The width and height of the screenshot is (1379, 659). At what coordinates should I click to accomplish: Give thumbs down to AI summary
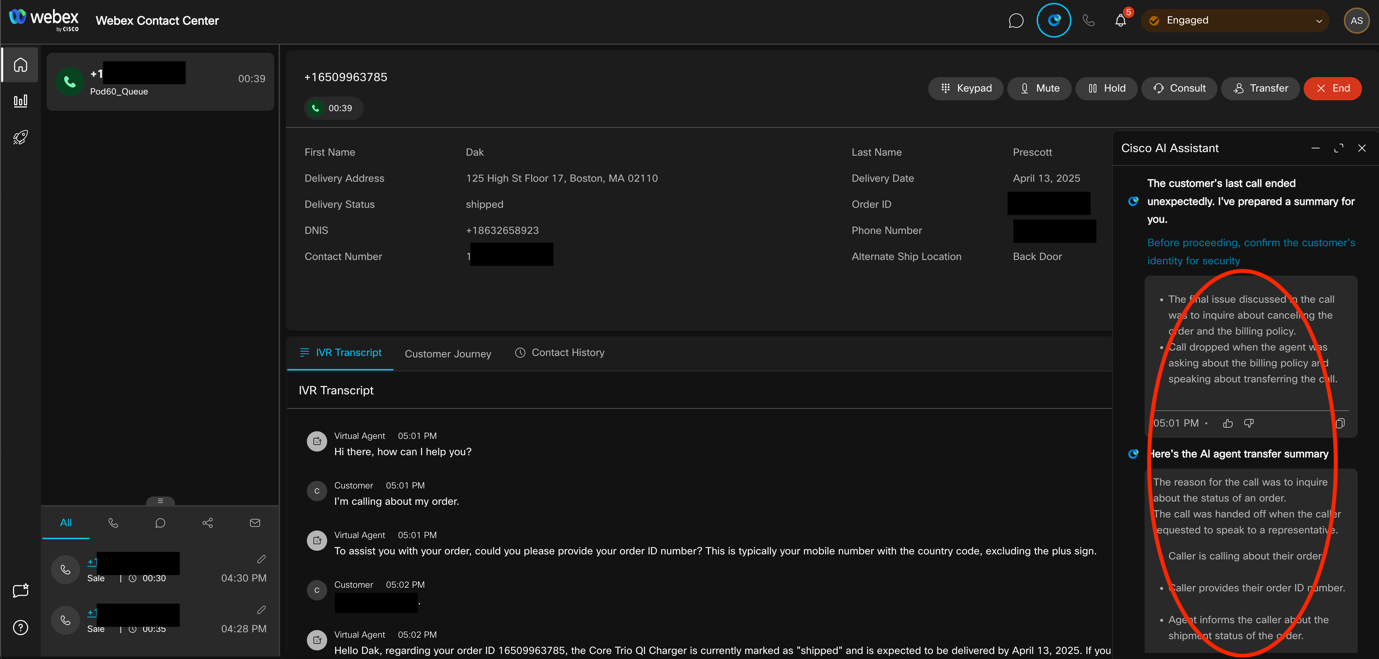(1249, 423)
